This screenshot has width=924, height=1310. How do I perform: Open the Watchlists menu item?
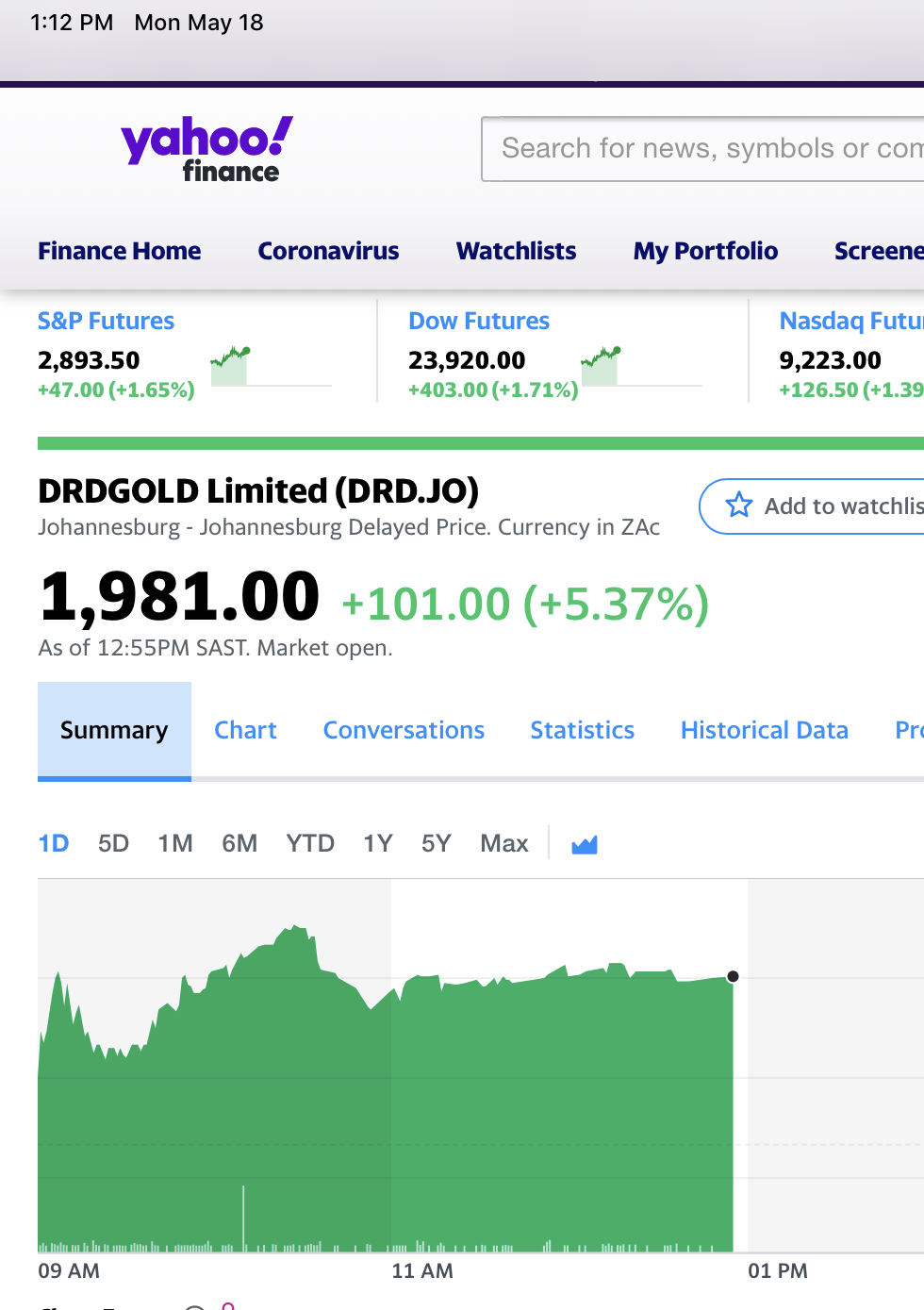point(516,251)
